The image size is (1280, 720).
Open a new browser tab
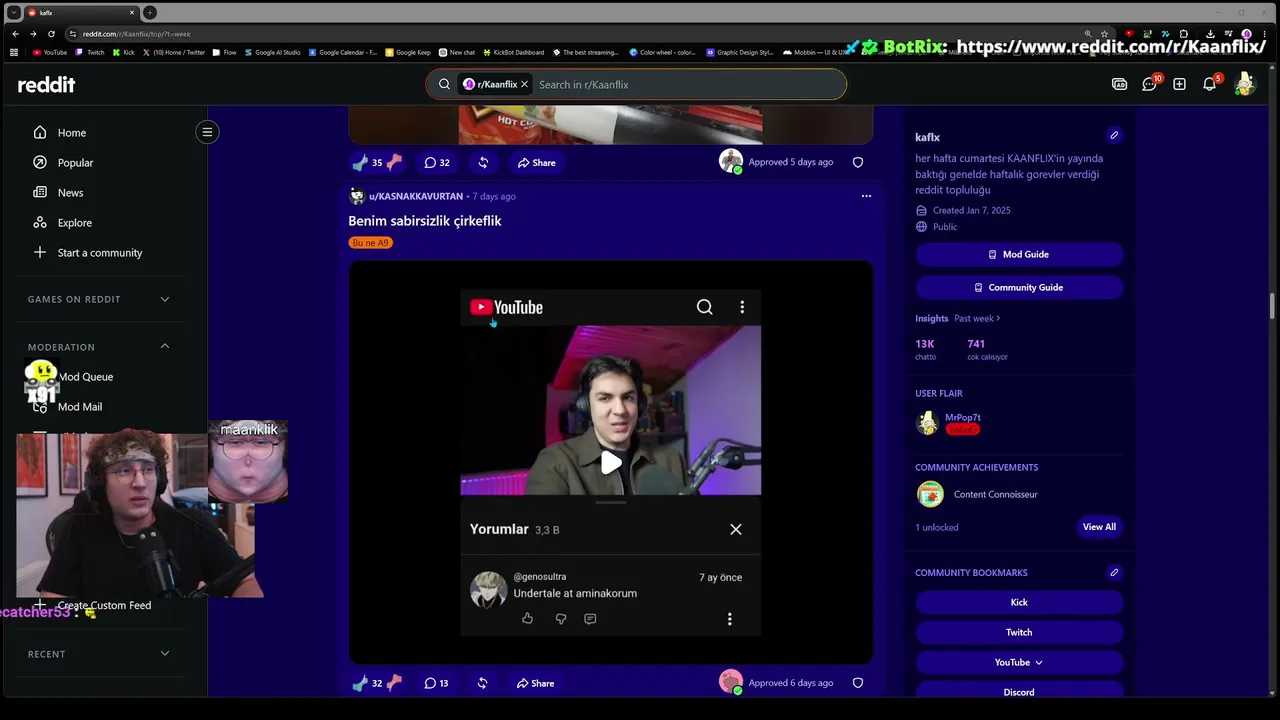(150, 13)
